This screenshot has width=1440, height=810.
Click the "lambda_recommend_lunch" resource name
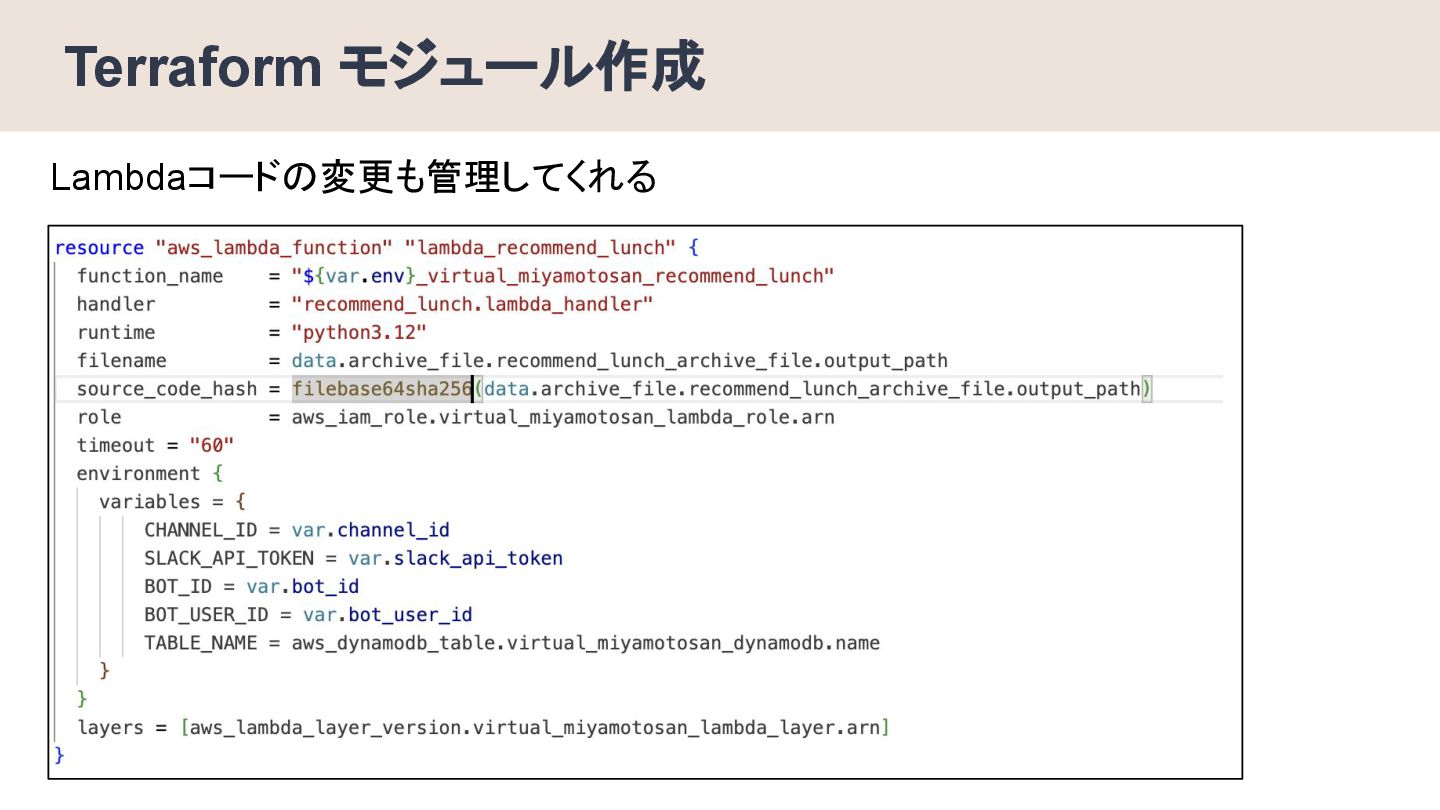click(541, 247)
